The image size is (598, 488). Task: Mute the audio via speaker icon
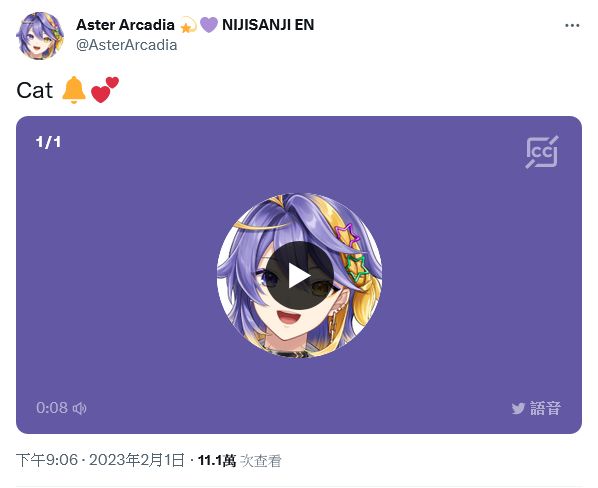[x=79, y=408]
